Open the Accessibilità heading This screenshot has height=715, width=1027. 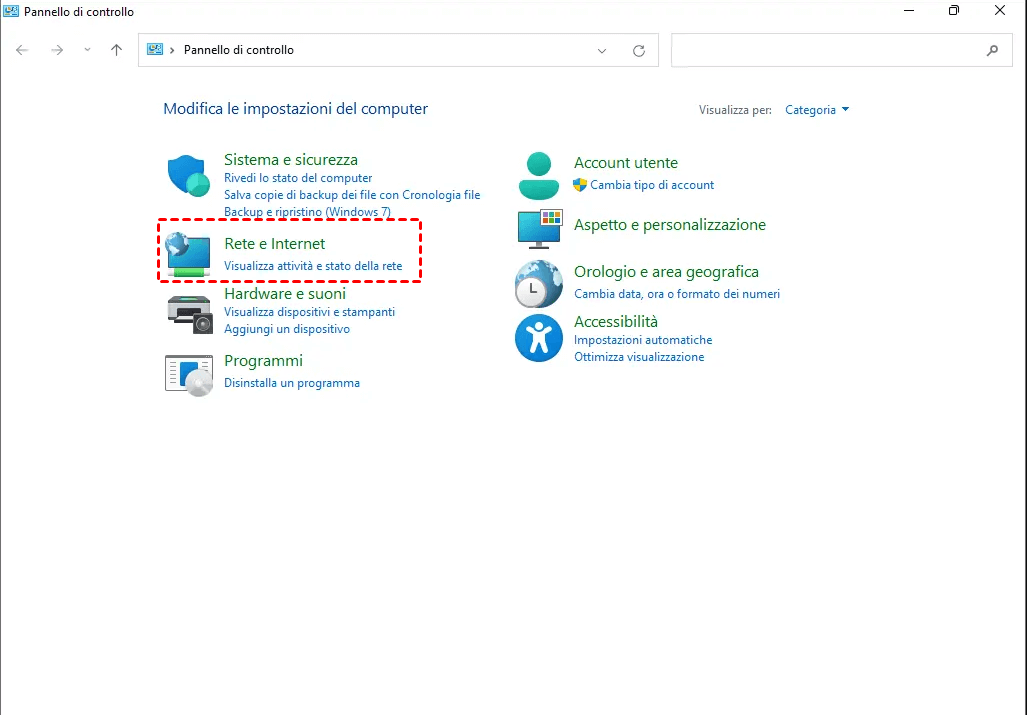click(616, 321)
